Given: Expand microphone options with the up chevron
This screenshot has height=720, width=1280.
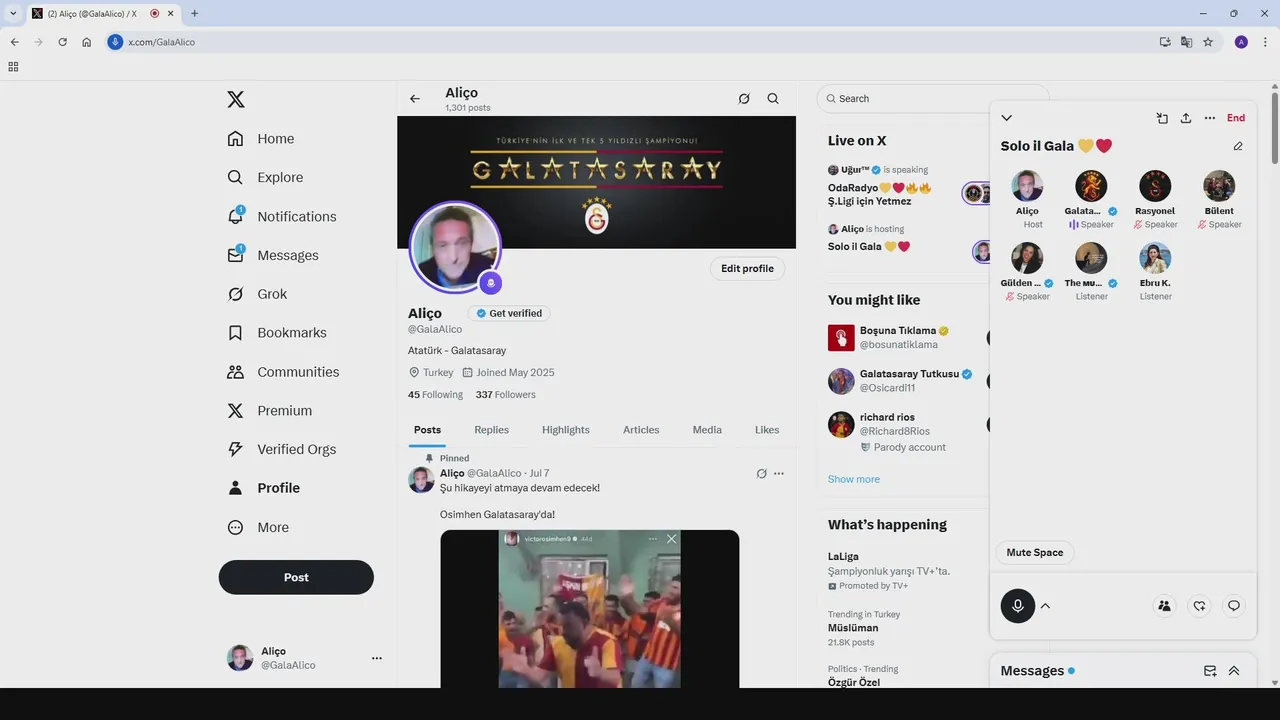Looking at the screenshot, I should [1046, 606].
